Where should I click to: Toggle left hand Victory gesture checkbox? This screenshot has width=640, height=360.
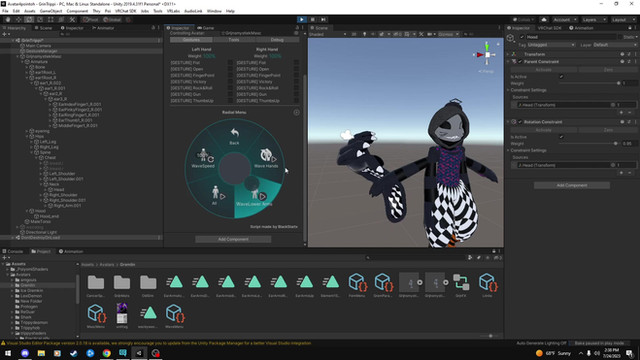point(230,82)
